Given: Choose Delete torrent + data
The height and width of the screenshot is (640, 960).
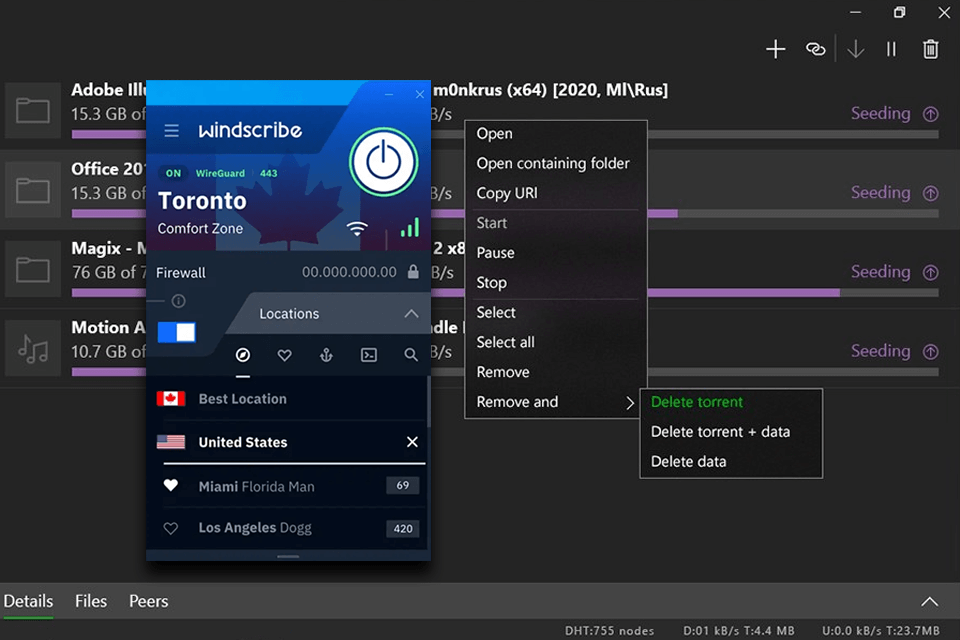Looking at the screenshot, I should (731, 432).
